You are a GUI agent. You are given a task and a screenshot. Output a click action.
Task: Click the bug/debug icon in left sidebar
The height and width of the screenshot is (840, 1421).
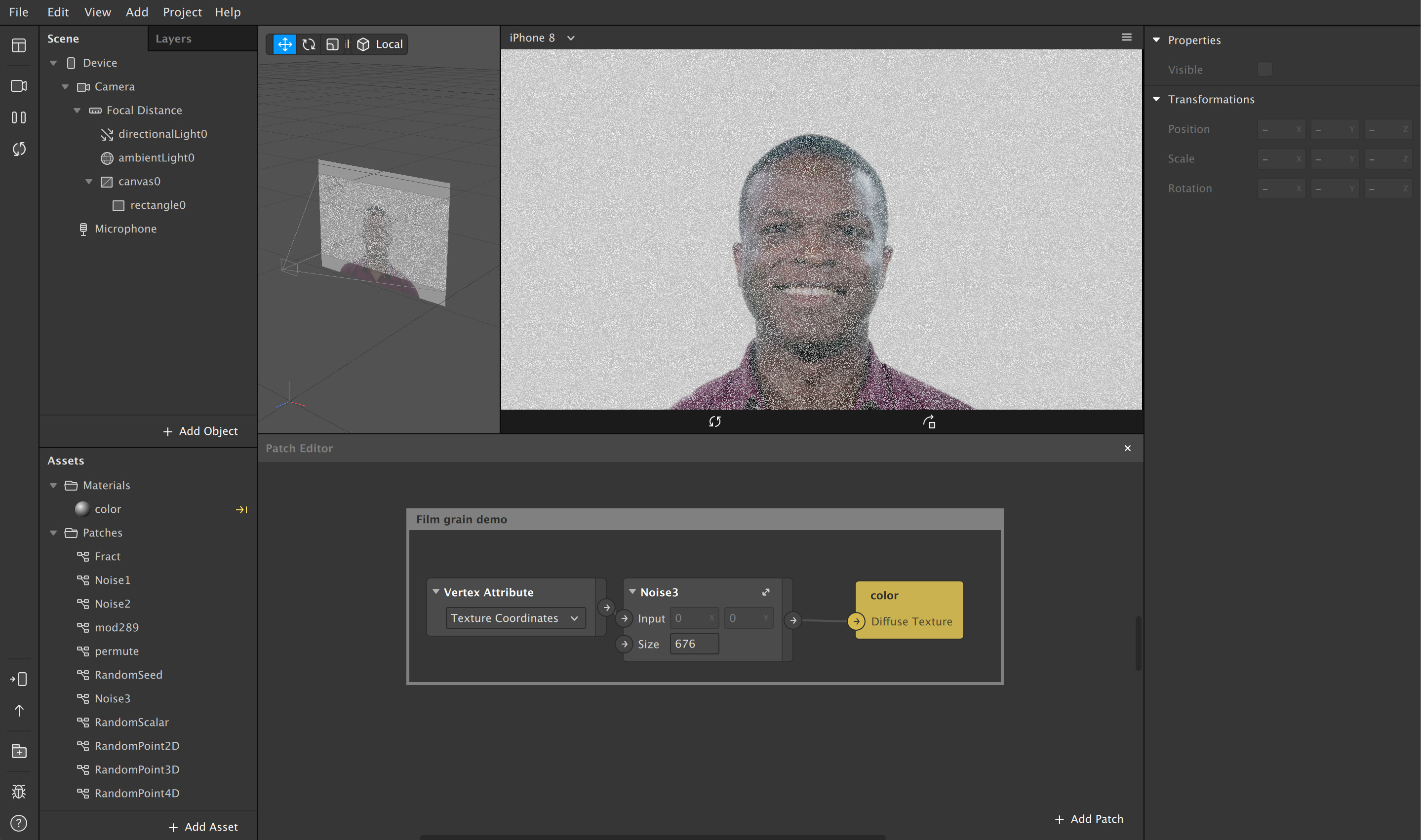click(x=19, y=791)
